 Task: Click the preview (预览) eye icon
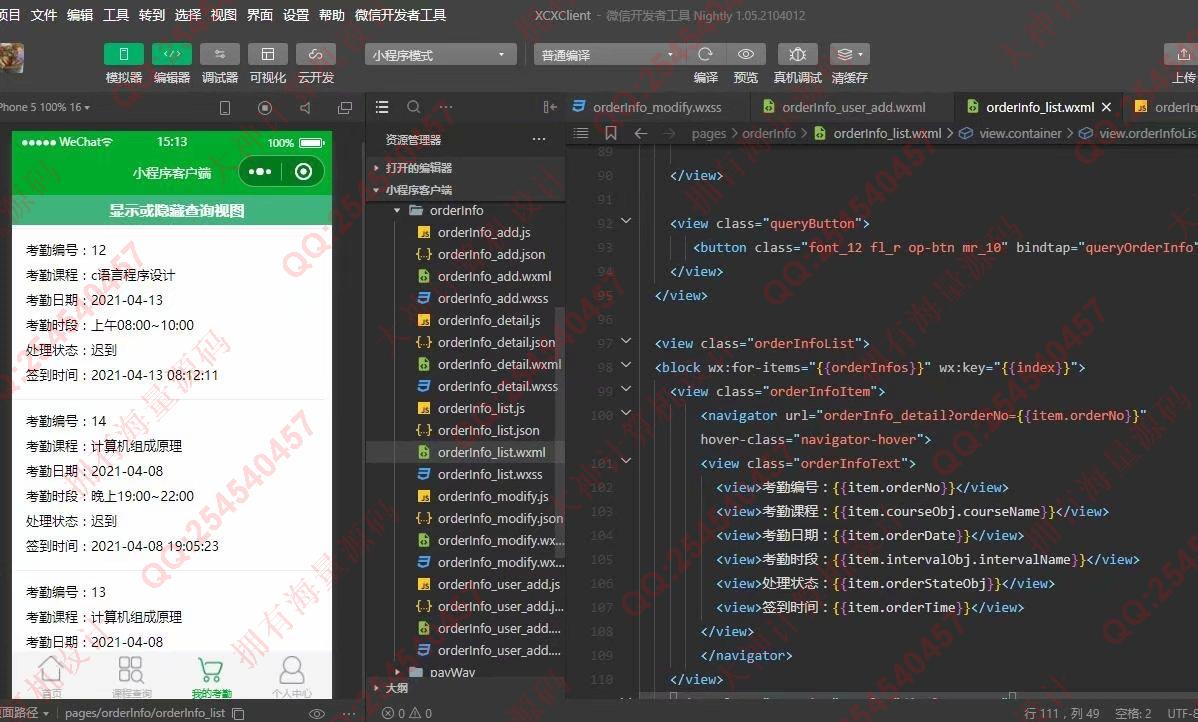click(x=746, y=54)
